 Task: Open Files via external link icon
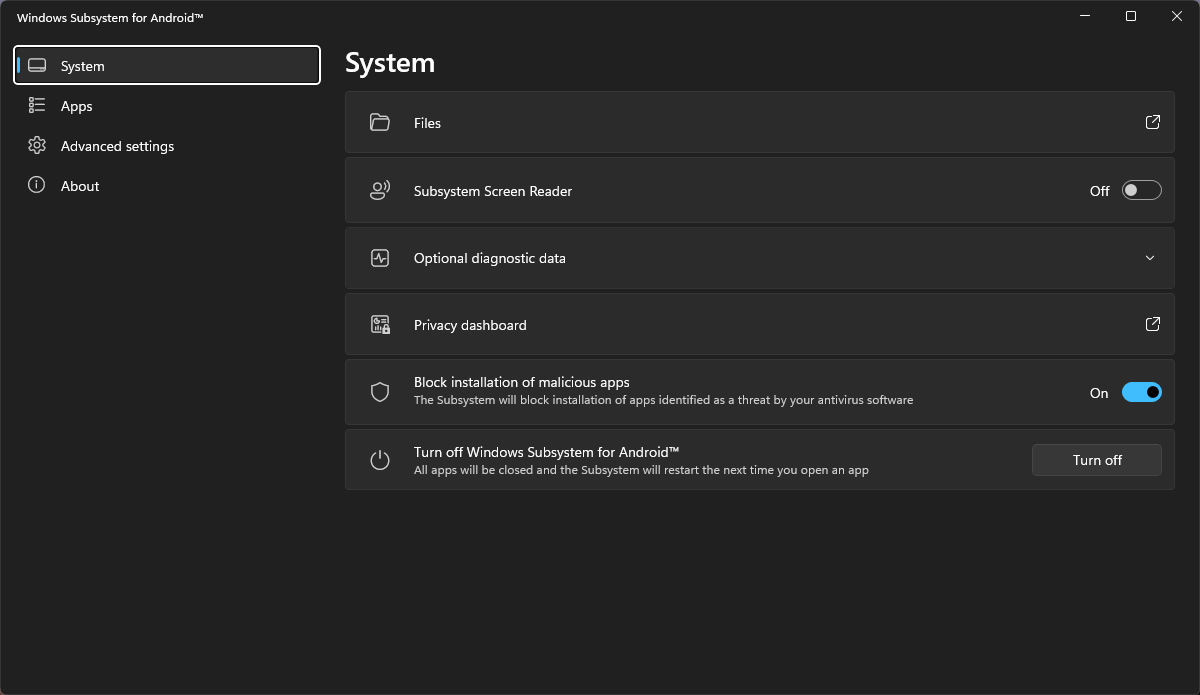coord(1152,122)
